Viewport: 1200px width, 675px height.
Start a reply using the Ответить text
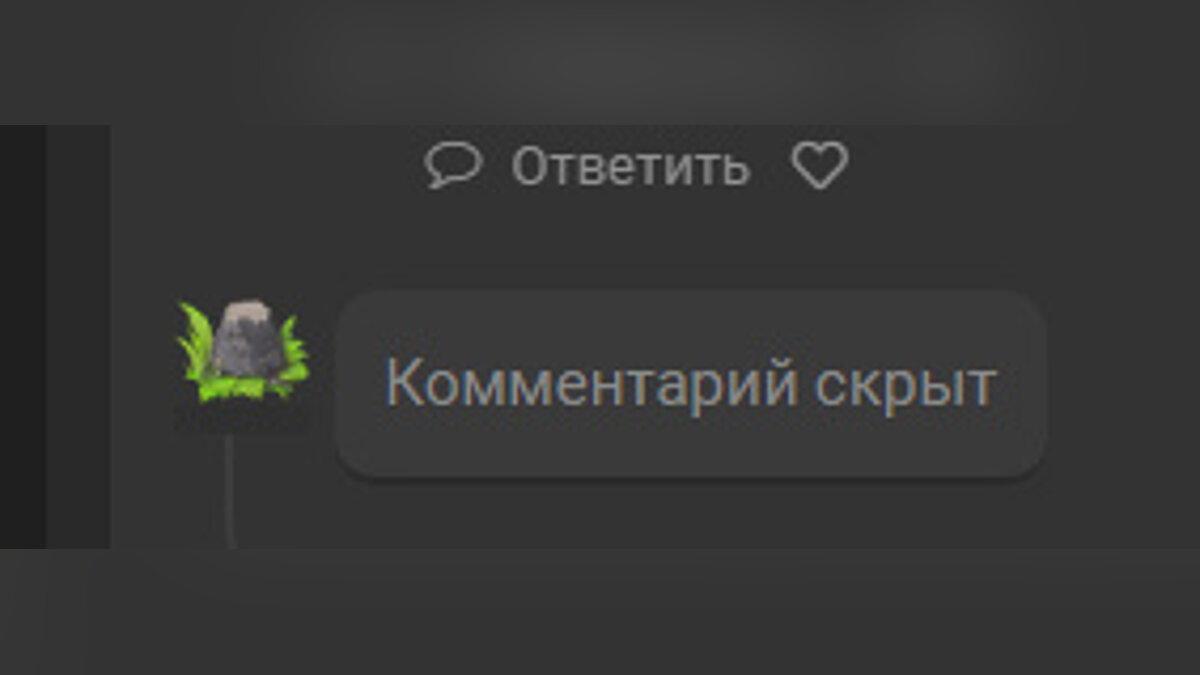tap(630, 167)
